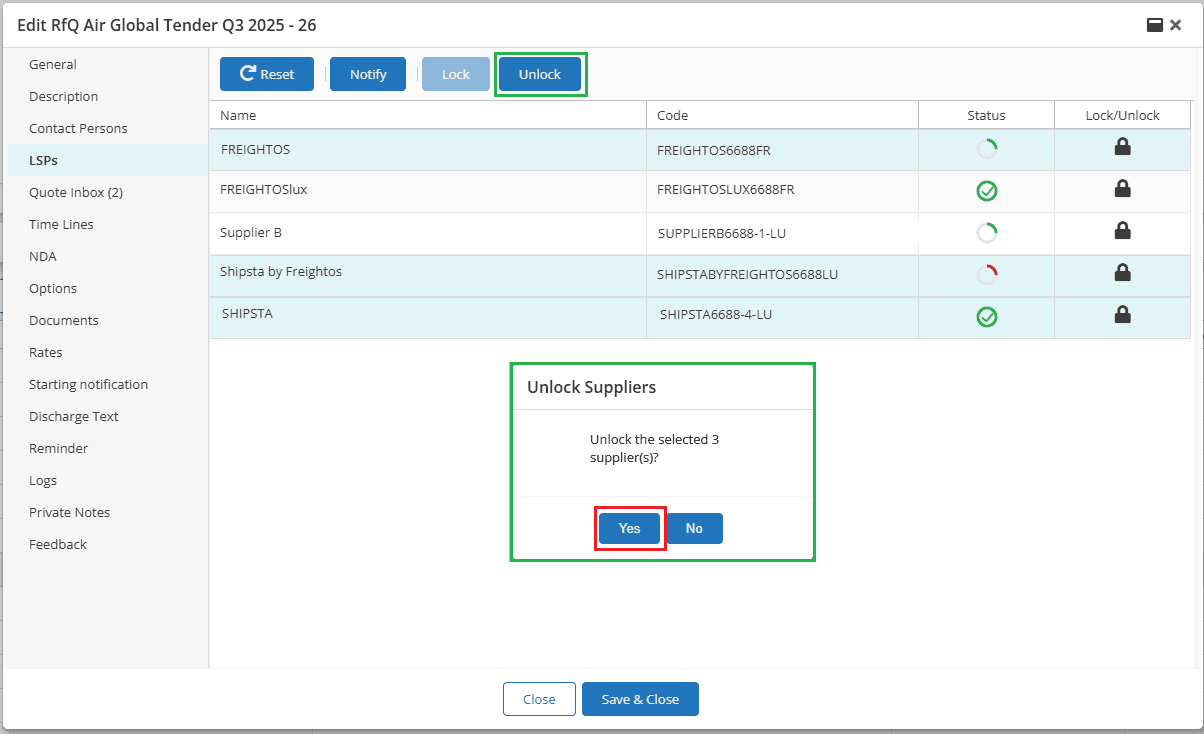
Task: Close the Edit RfQ dialog with X
Action: tap(1176, 25)
